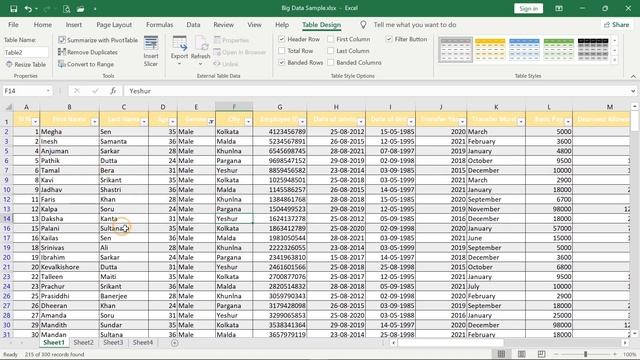Toggle the Banded Rows checkbox

pyautogui.click(x=282, y=62)
